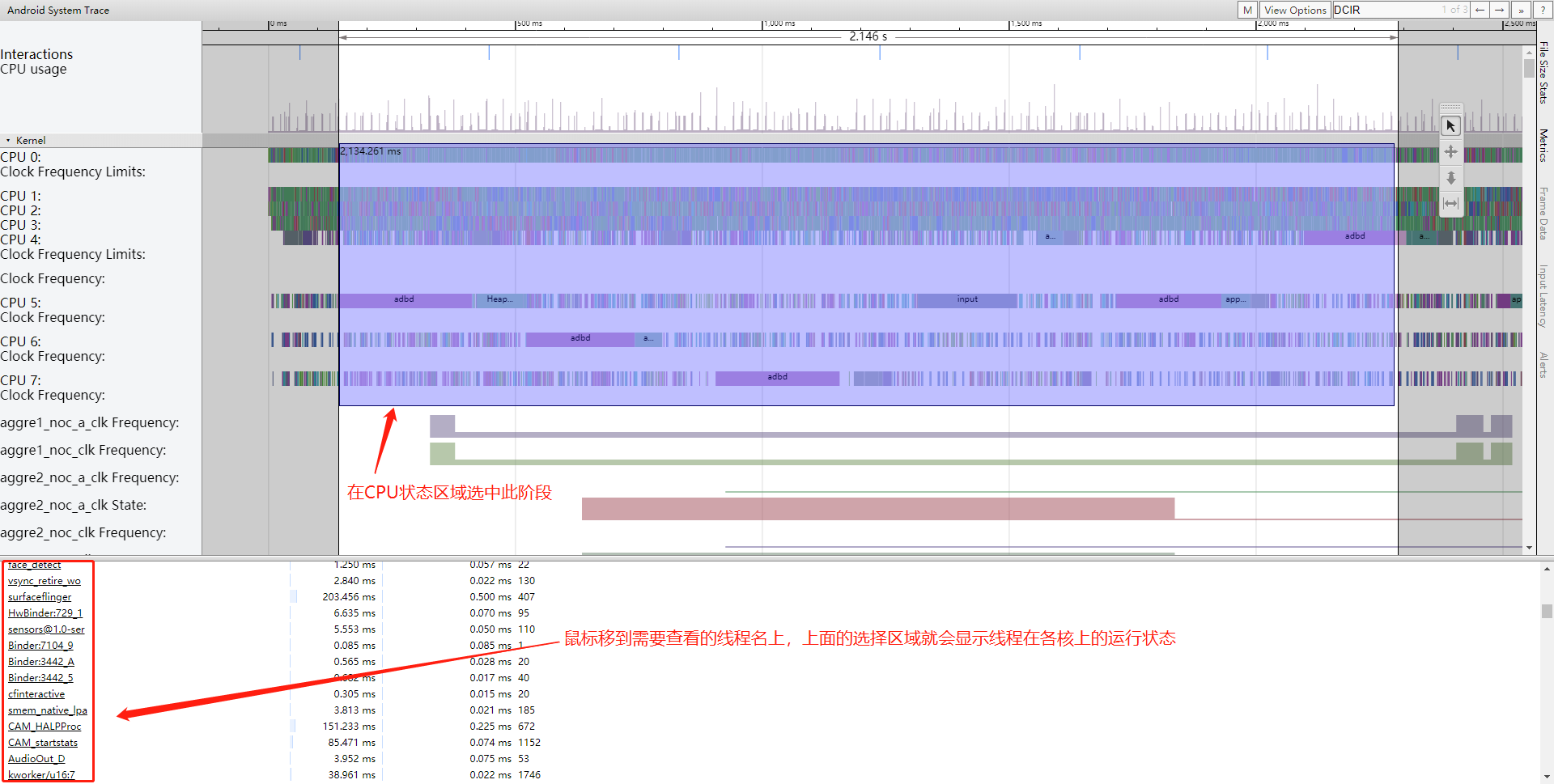This screenshot has height=784, width=1554.
Task: Select the timing measurement tool
Action: (1450, 203)
